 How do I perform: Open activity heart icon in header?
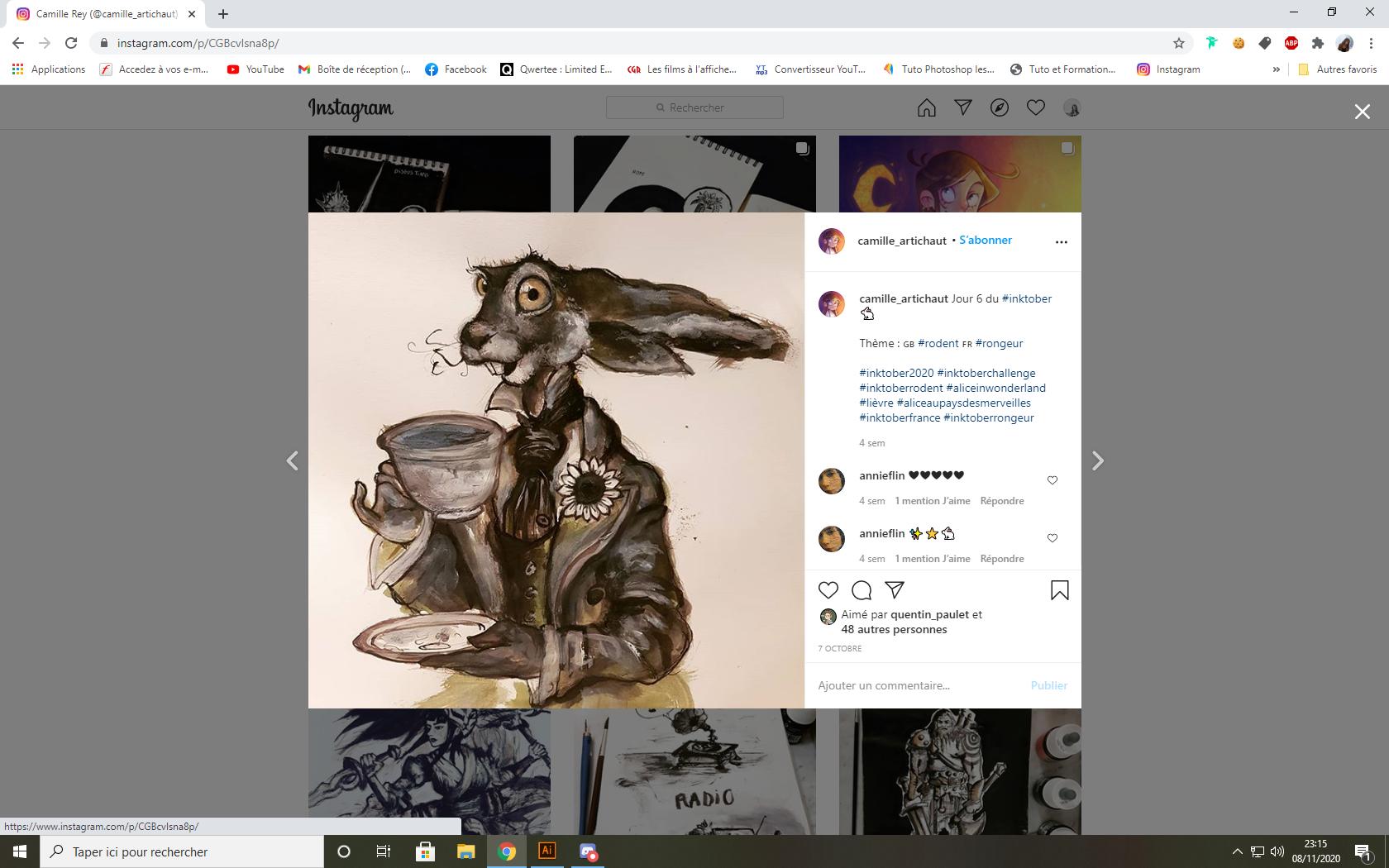pyautogui.click(x=1036, y=107)
